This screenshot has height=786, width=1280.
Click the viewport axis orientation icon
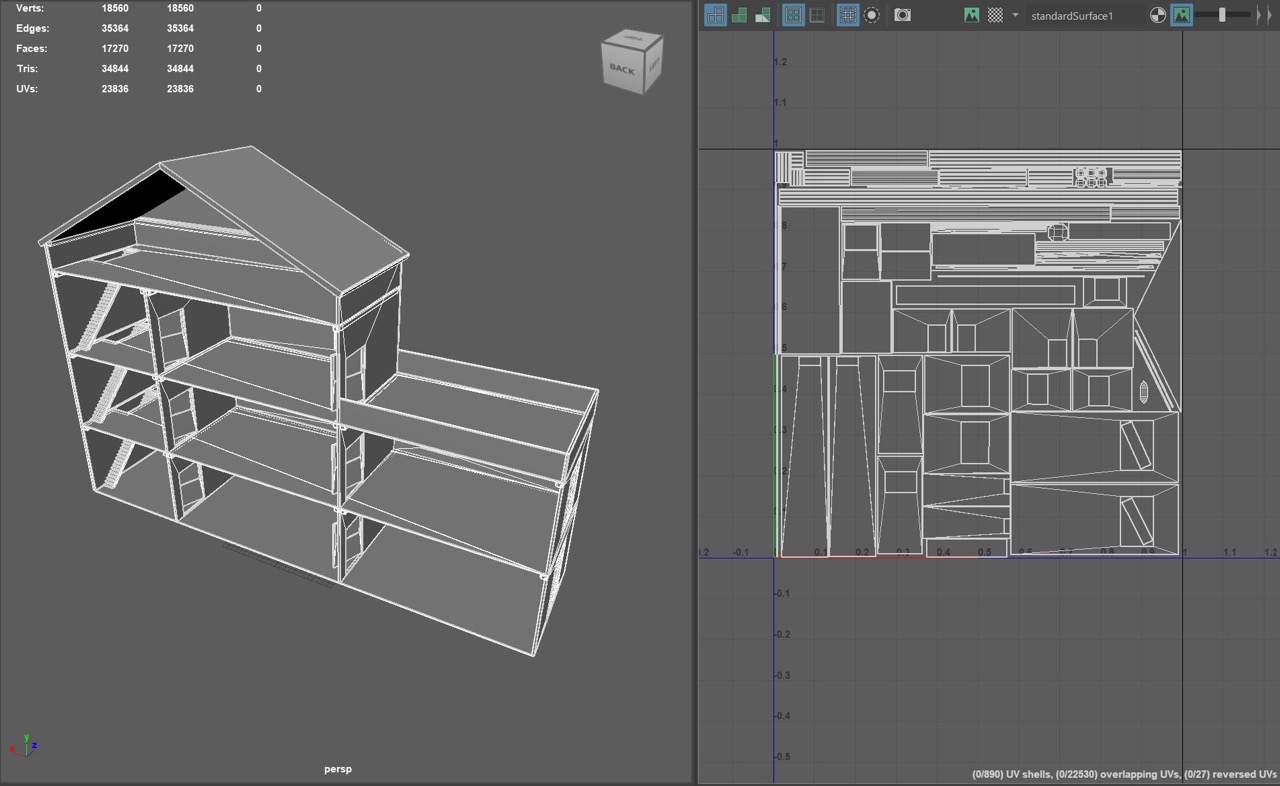click(x=22, y=746)
